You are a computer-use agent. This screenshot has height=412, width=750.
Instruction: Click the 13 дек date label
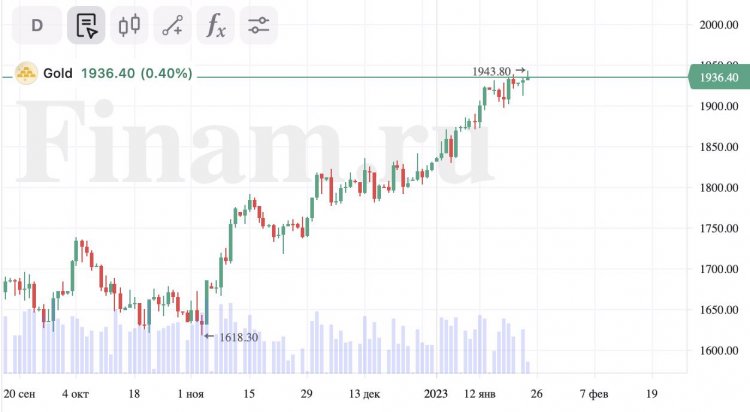coord(364,394)
